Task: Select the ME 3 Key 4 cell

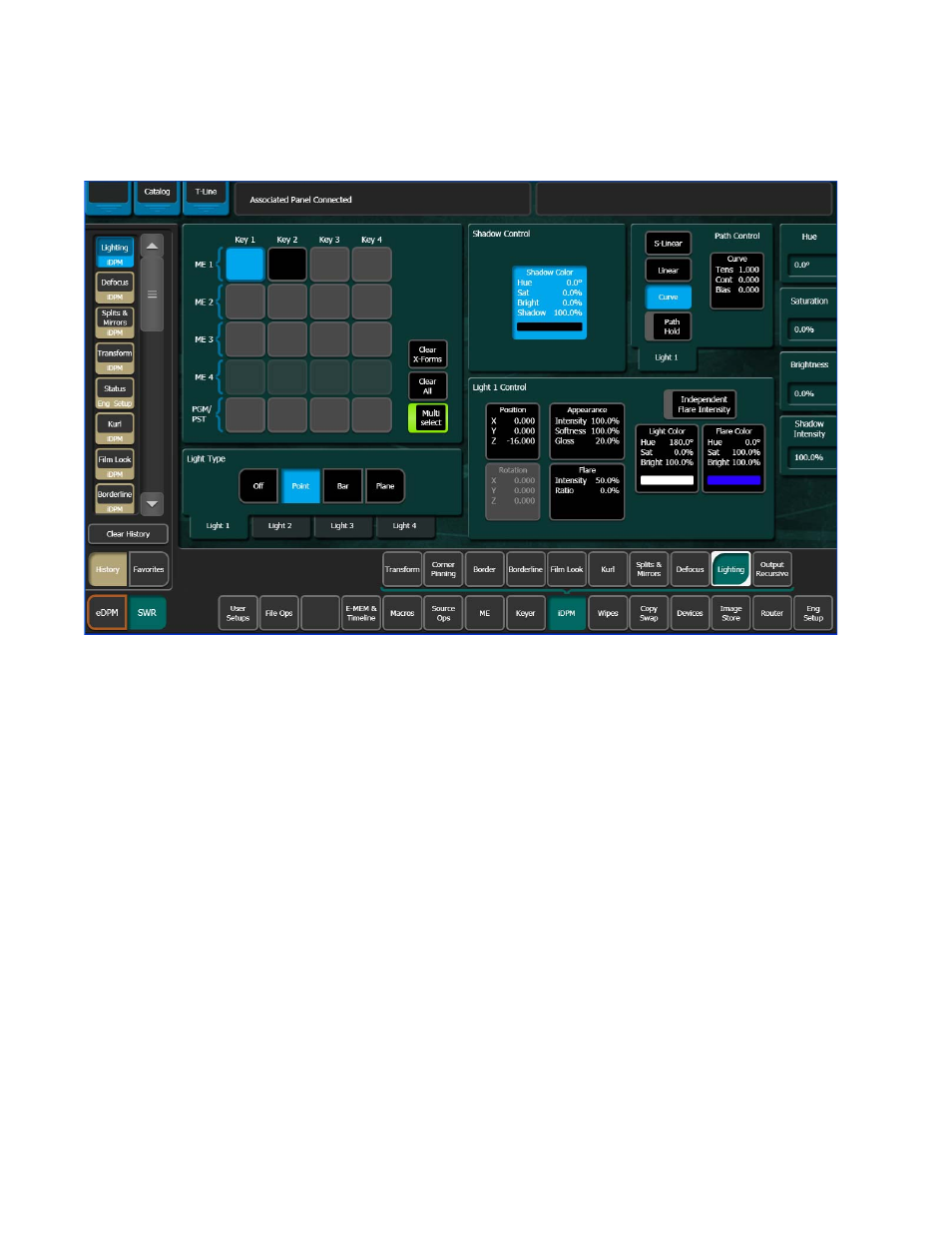Action: tap(371, 339)
